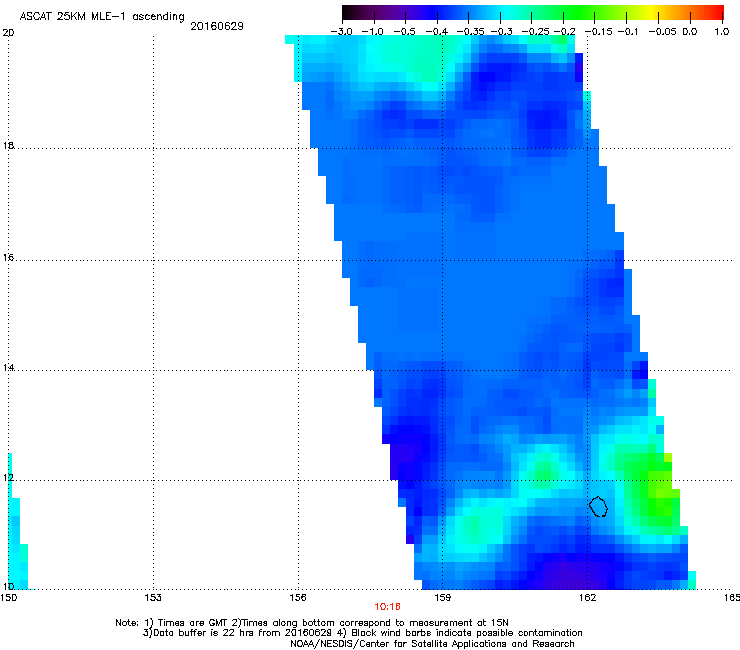
Task: Click the colorbar label 0.0
Action: click(x=690, y=32)
